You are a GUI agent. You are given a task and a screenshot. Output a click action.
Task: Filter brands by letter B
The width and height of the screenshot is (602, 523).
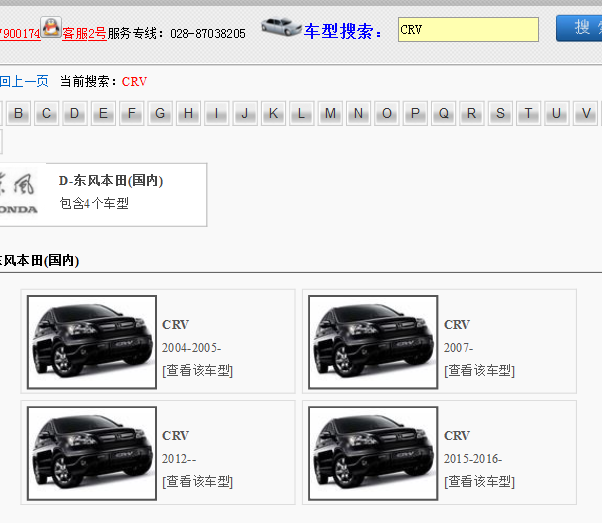click(x=18, y=113)
